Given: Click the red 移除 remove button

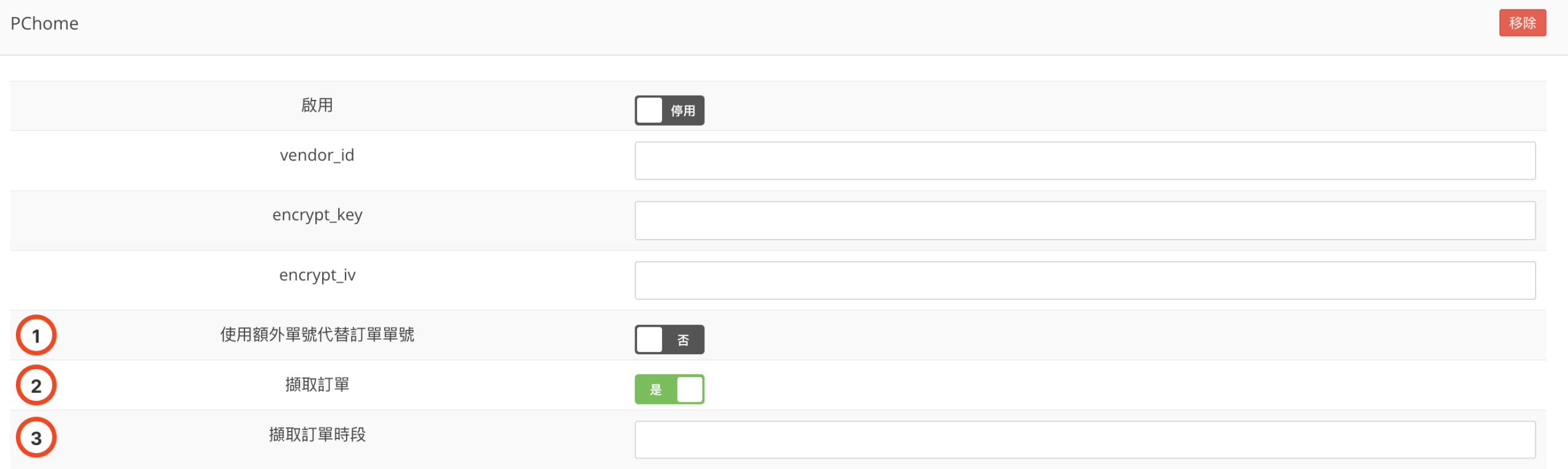Looking at the screenshot, I should coord(1522,23).
